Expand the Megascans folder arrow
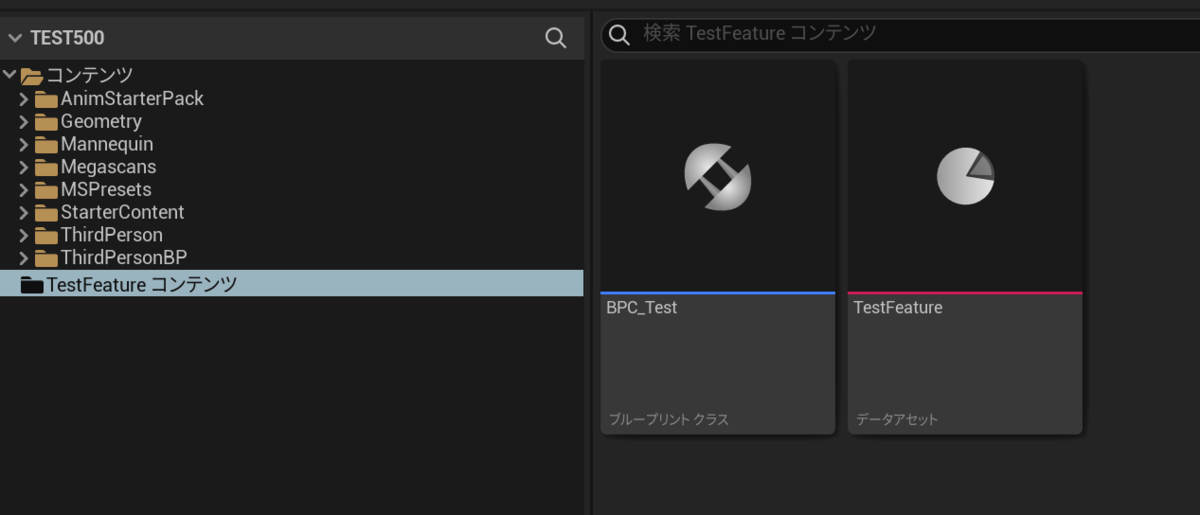The height and width of the screenshot is (515, 1200). pyautogui.click(x=24, y=167)
